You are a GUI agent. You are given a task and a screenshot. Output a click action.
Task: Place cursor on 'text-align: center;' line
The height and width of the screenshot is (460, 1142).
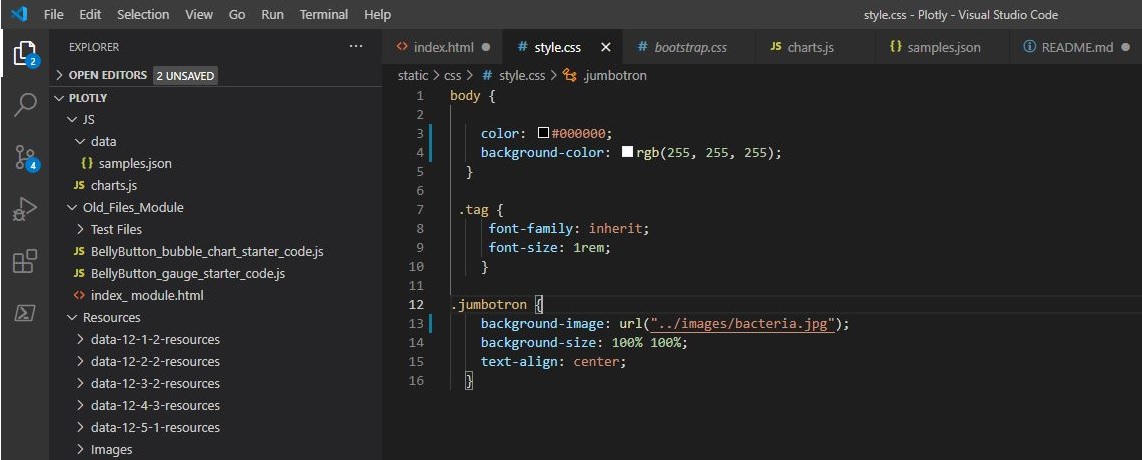coord(554,361)
